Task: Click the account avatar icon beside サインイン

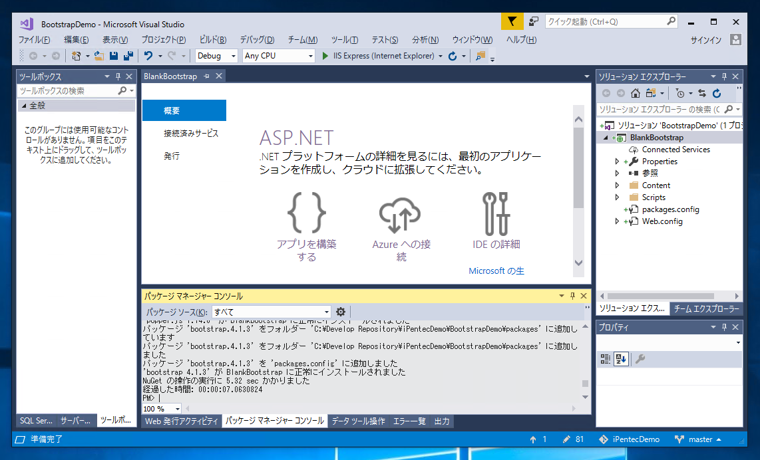Action: point(736,40)
